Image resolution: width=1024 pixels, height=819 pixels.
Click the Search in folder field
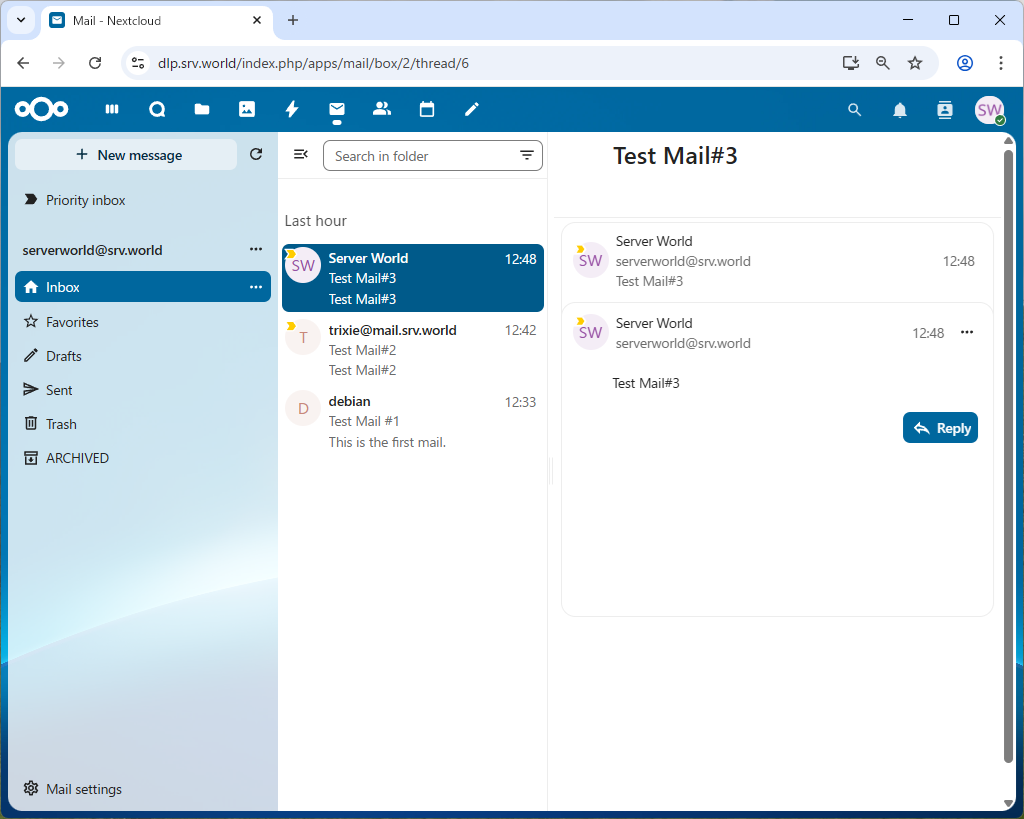[420, 156]
